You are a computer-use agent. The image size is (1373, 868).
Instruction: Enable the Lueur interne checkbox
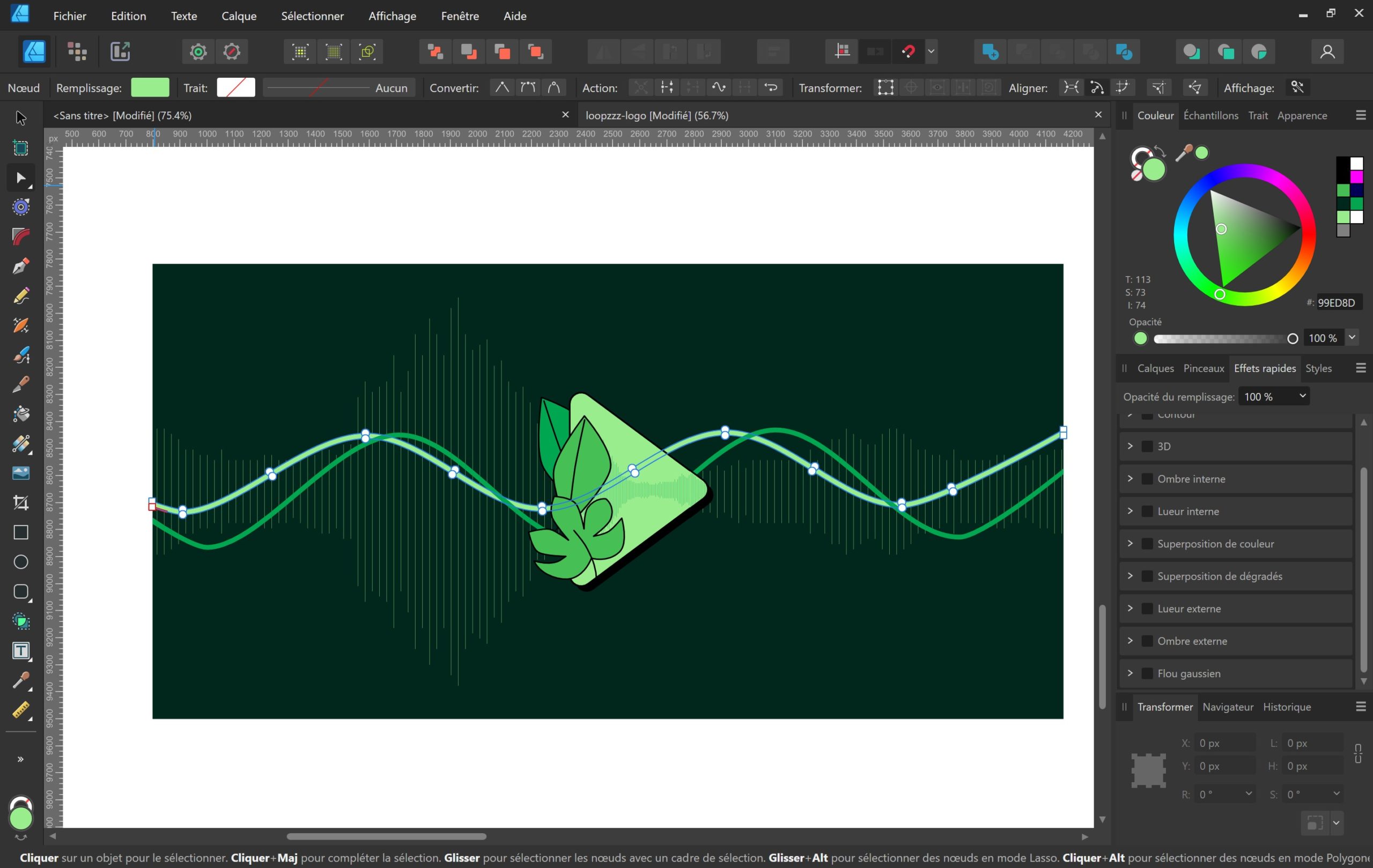[1147, 511]
